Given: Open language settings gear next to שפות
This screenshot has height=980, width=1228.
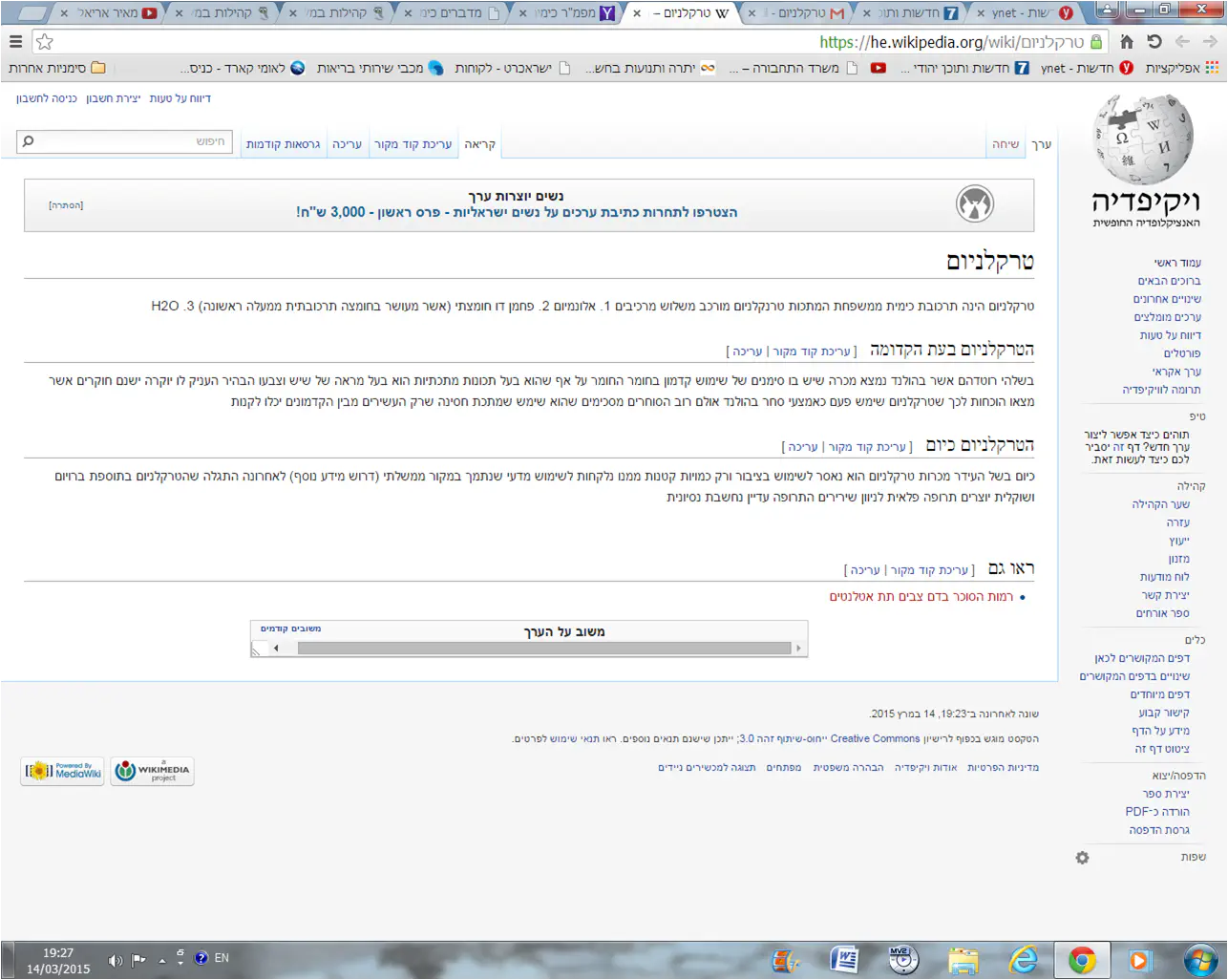Looking at the screenshot, I should [1082, 858].
